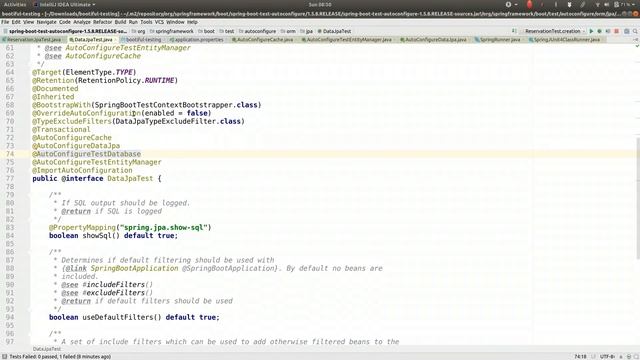Switch to bootiful-testing editor tab

[x=143, y=40]
